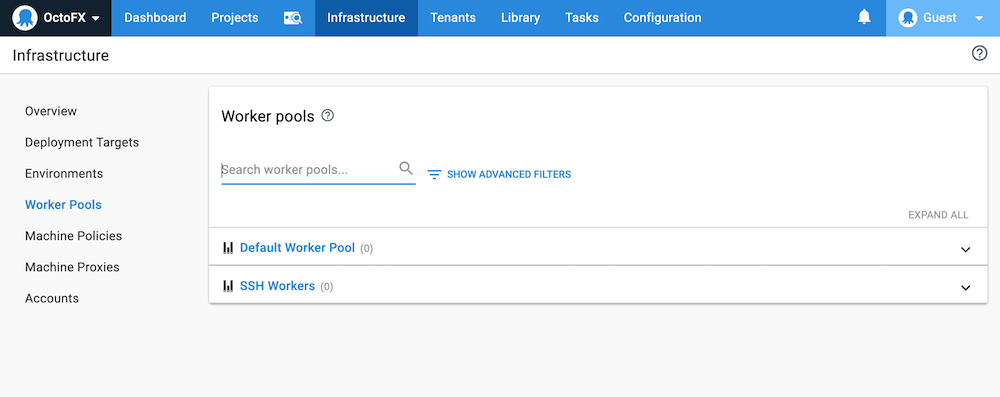Viewport: 1000px width, 397px height.
Task: Click the SSH Workers pool icon
Action: [x=228, y=286]
